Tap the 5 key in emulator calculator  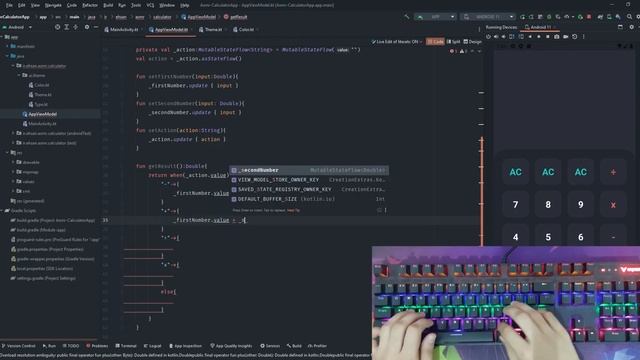(548, 237)
